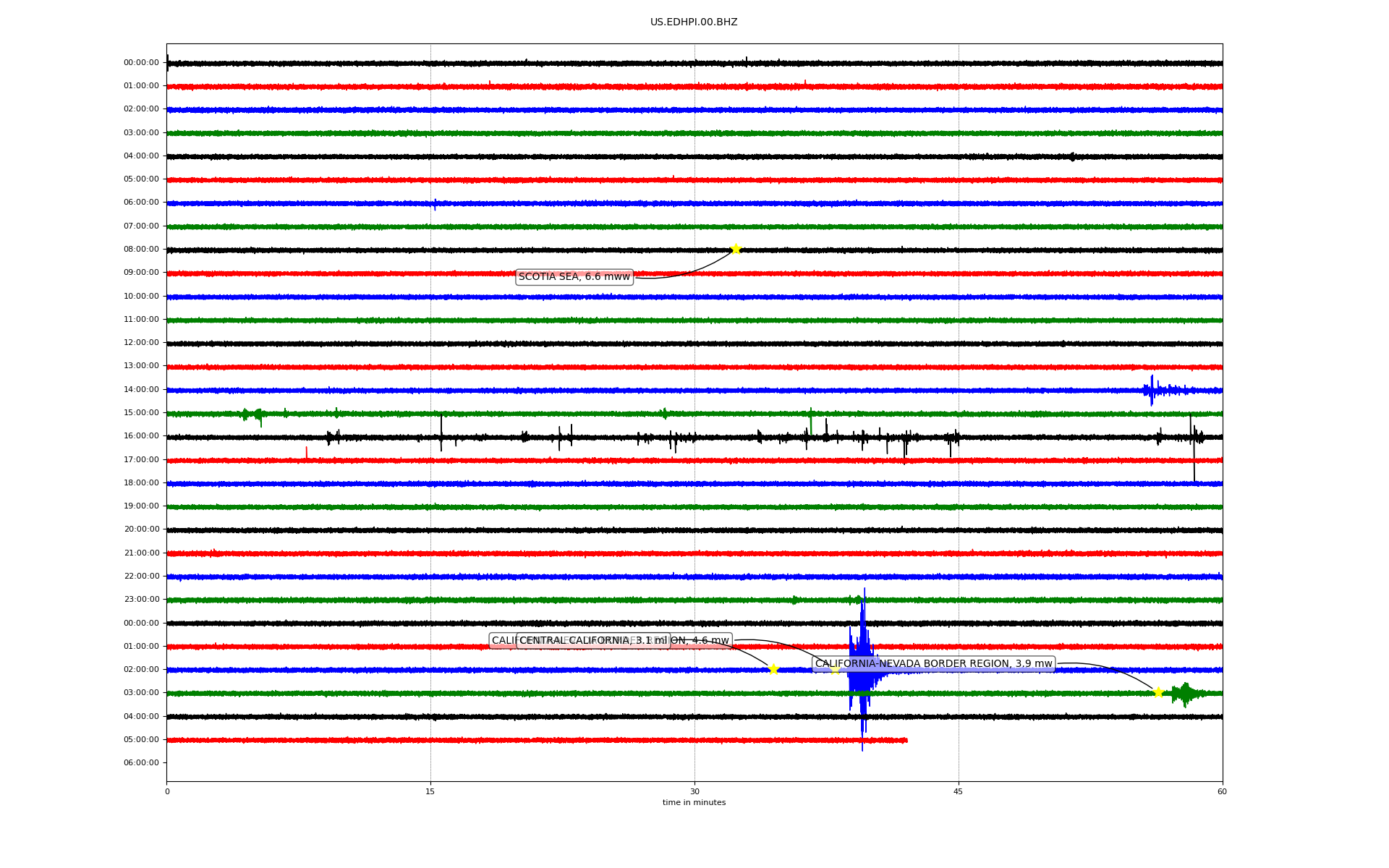The image size is (1389, 868).
Task: Click the yellow star just before the large blue burst
Action: [x=835, y=669]
